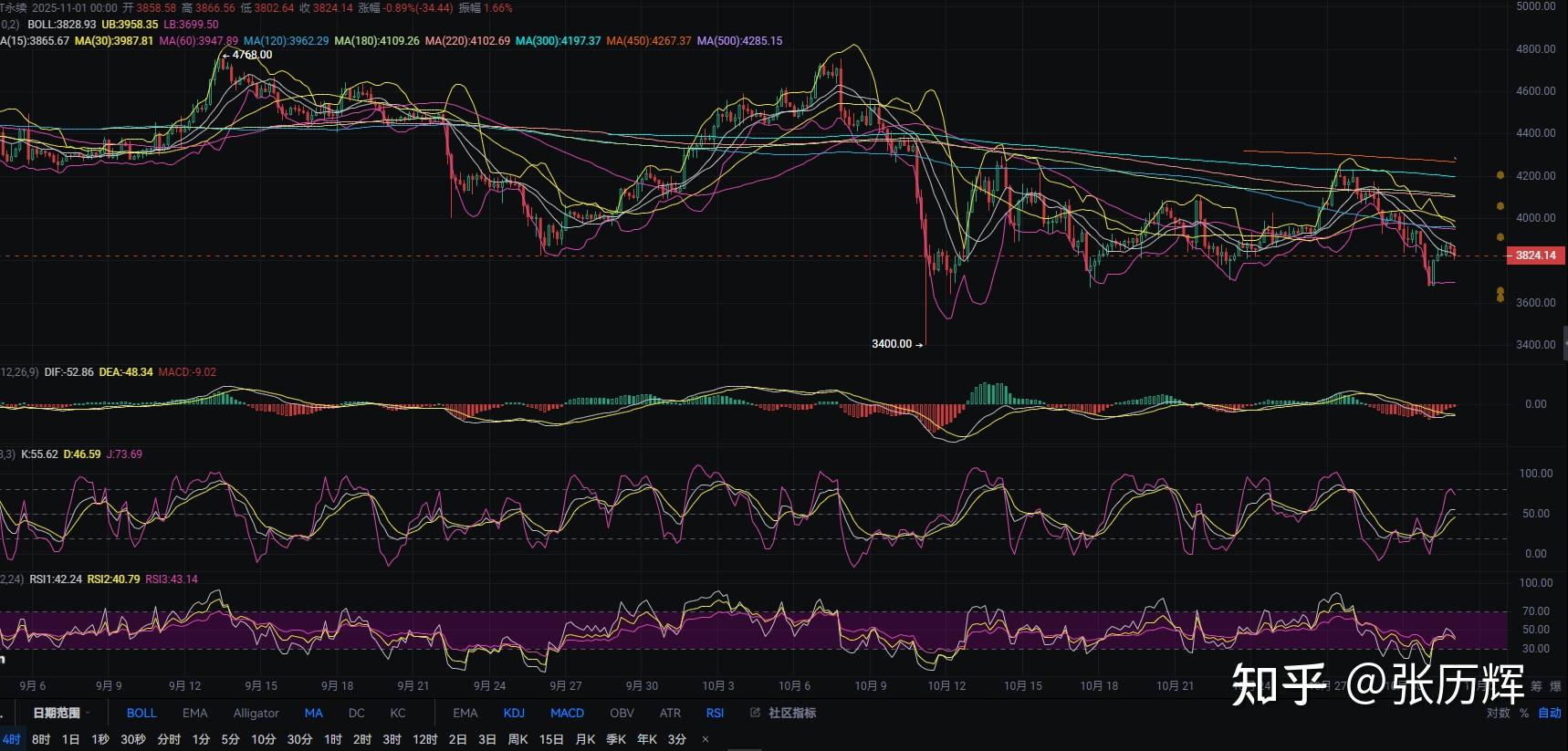Close the timeframe bar with the × icon
Screen dimensions: 1568x751
click(705, 739)
